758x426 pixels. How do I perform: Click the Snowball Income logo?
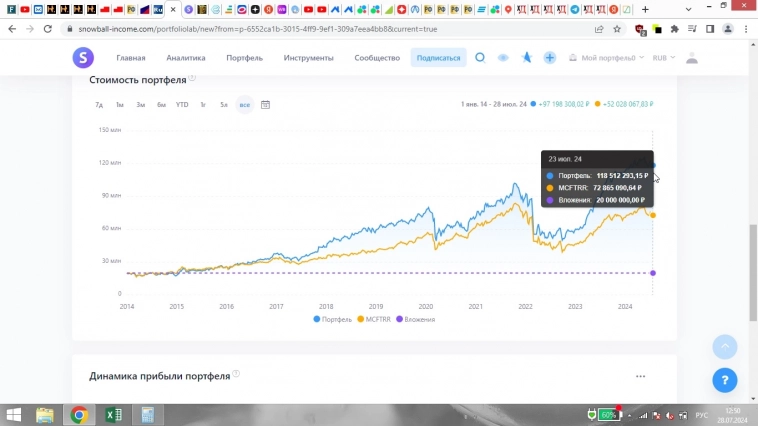[x=83, y=58]
